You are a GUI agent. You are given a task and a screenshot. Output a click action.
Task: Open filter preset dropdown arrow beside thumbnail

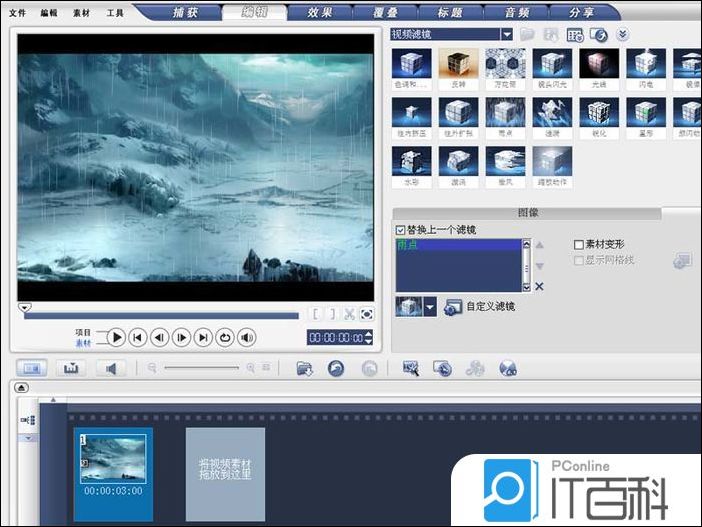coord(430,307)
